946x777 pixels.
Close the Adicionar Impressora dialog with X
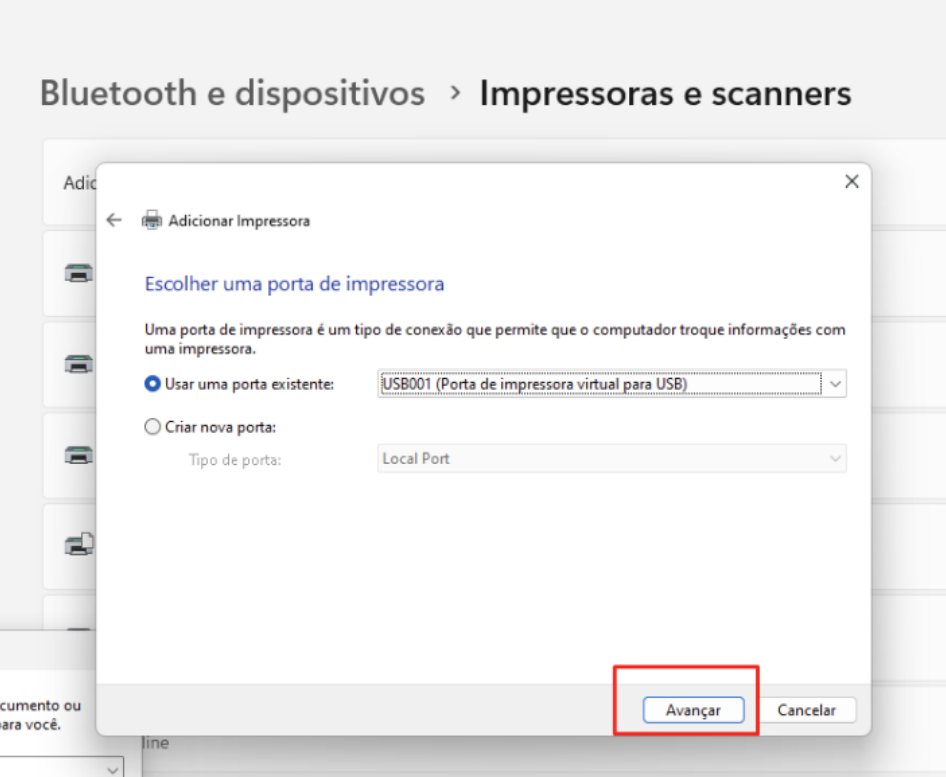point(851,182)
